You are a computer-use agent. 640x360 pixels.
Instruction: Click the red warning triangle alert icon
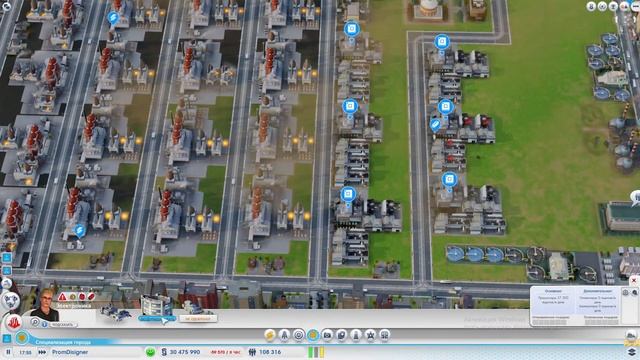(62, 297)
